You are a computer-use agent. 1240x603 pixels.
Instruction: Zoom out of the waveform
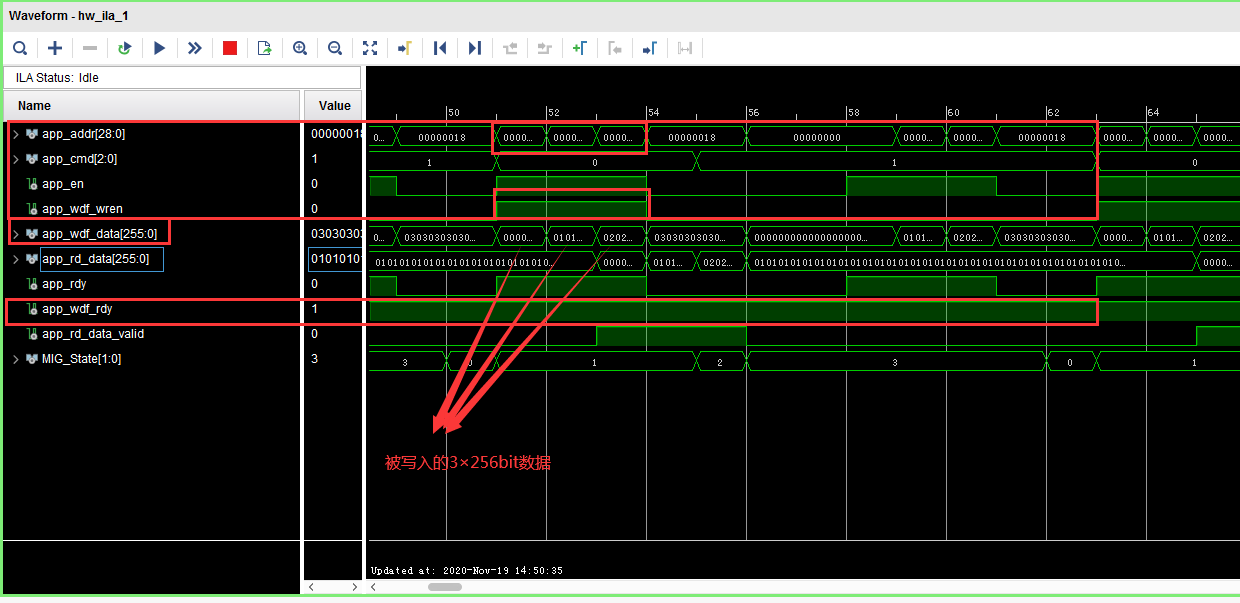[335, 48]
